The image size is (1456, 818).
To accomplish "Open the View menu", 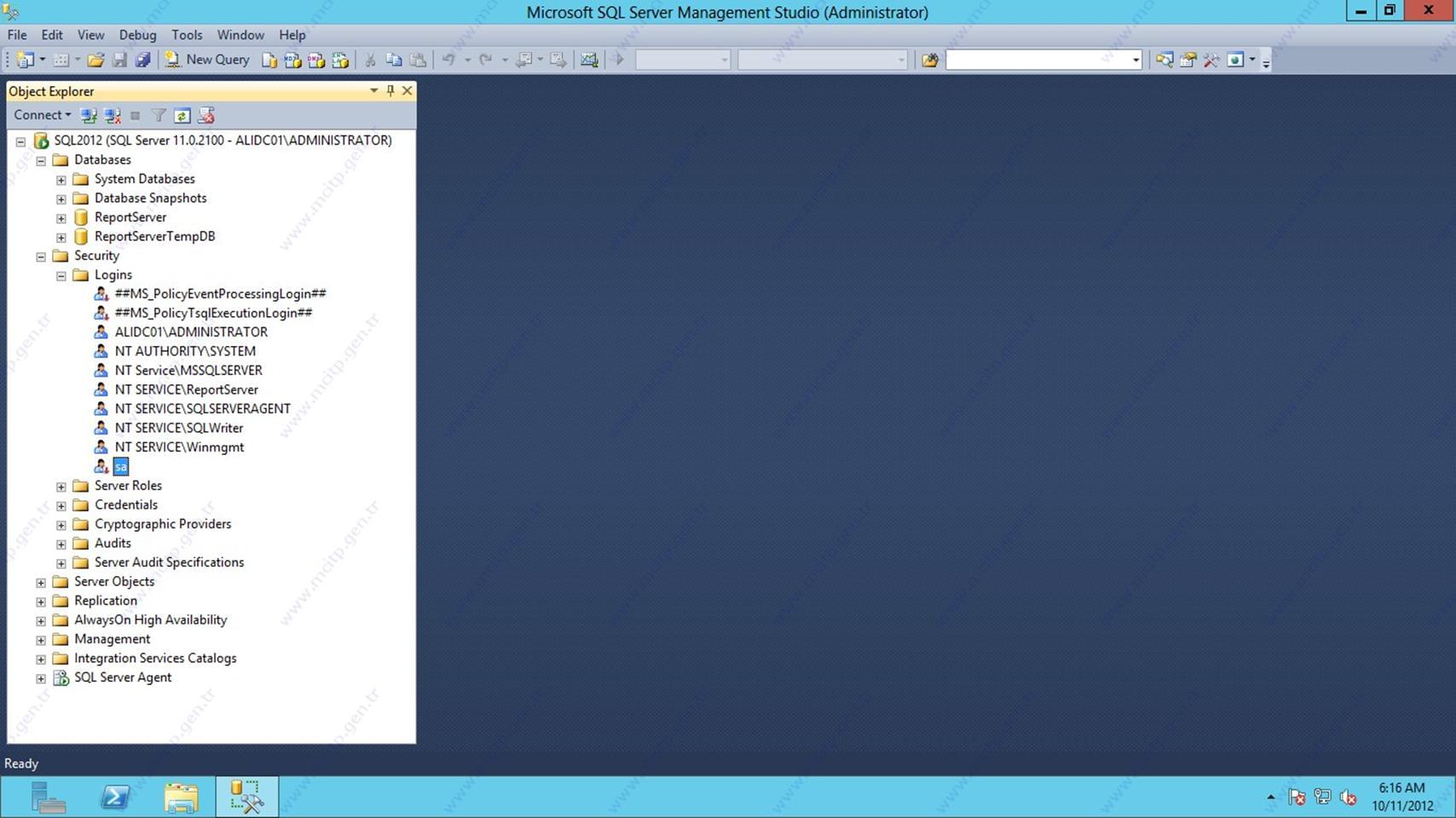I will 90,35.
